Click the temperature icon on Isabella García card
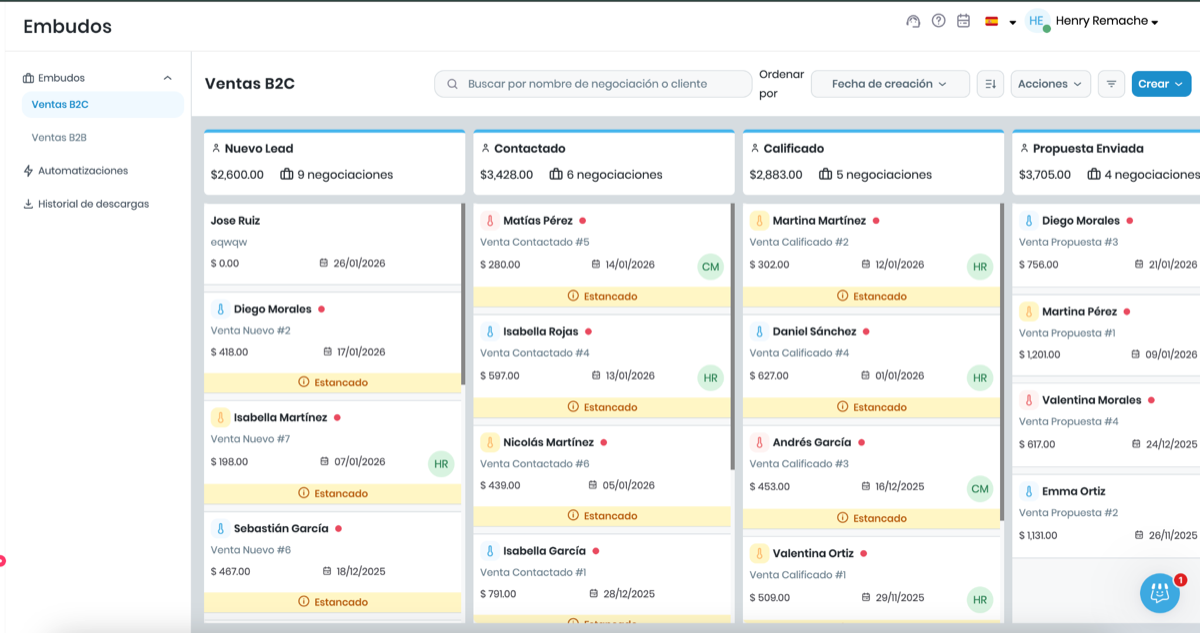The height and width of the screenshot is (633, 1200). tap(489, 550)
